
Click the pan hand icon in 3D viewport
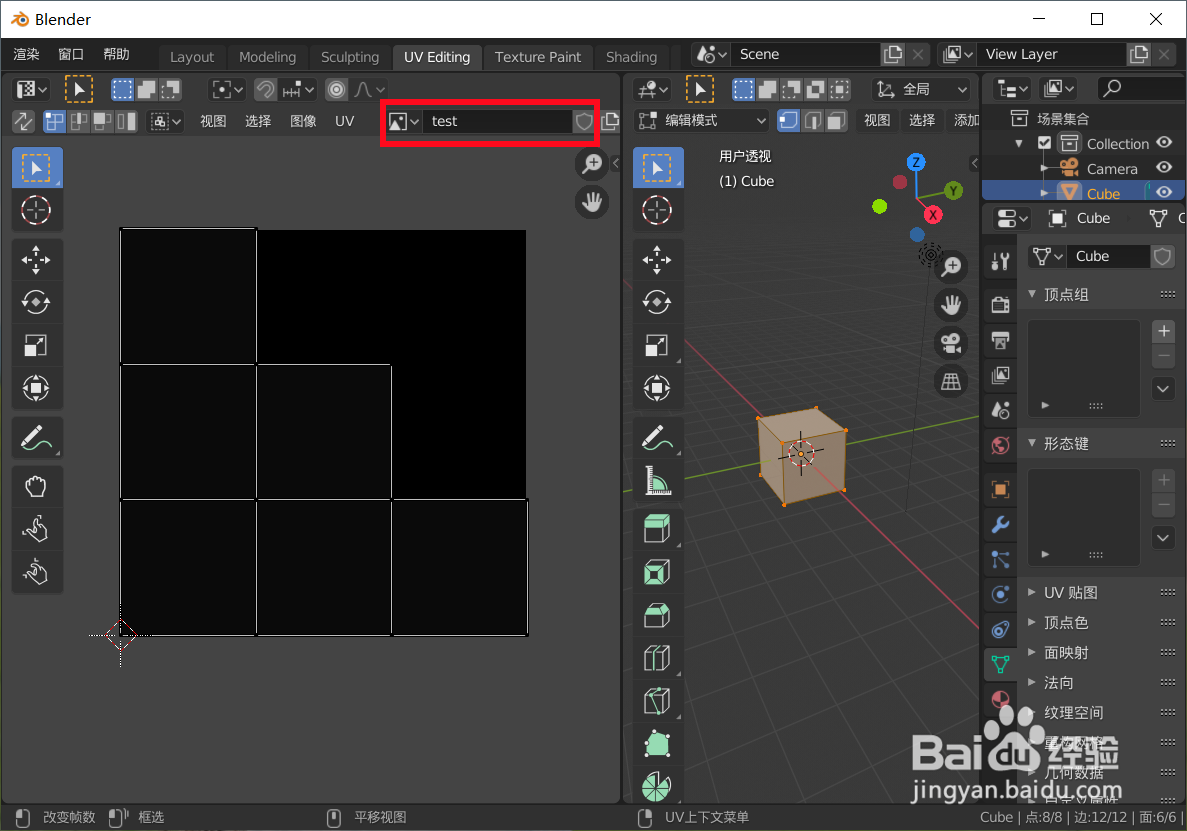tap(952, 305)
